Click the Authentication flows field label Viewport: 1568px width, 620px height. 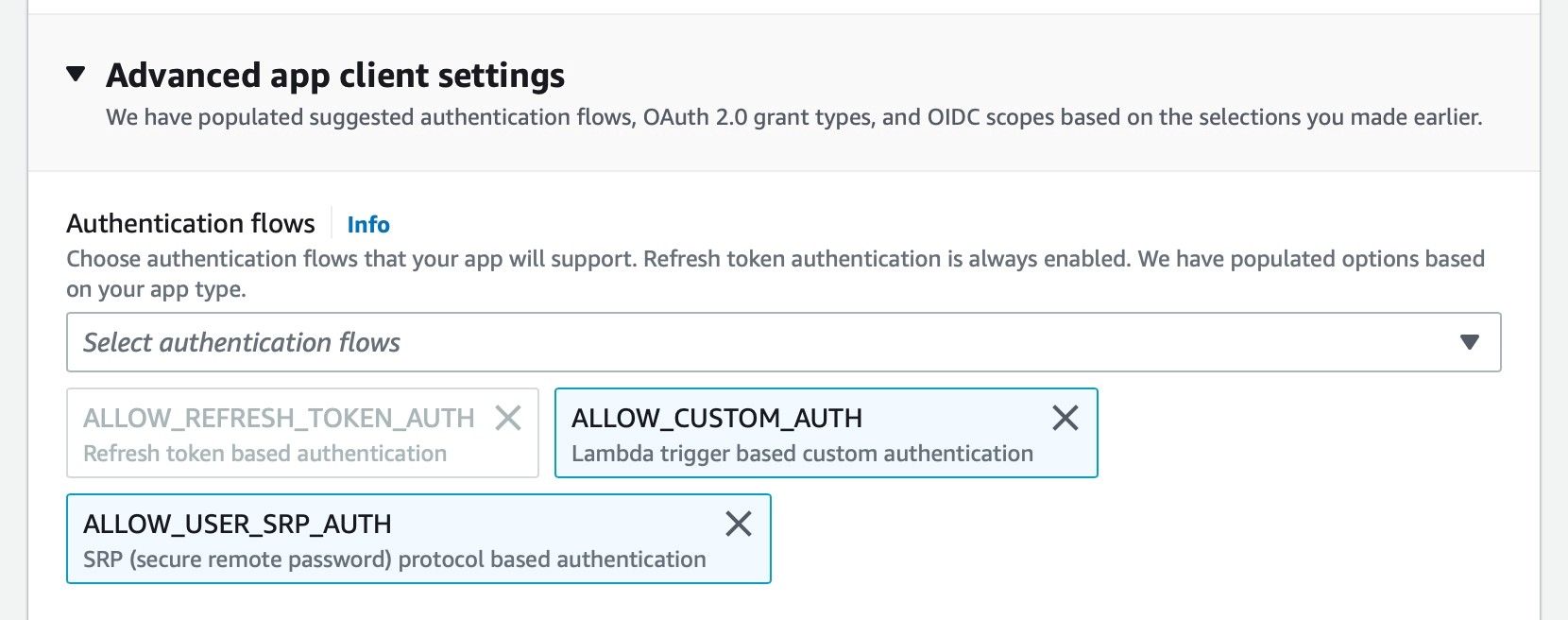pyautogui.click(x=190, y=224)
